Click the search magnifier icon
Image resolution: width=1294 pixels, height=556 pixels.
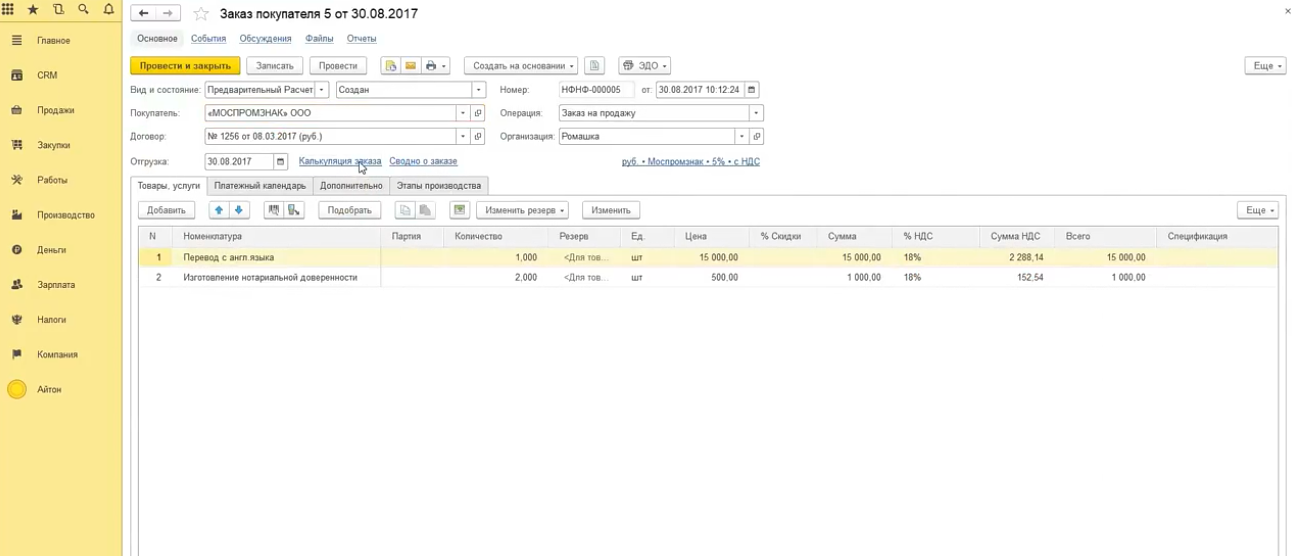click(x=83, y=10)
